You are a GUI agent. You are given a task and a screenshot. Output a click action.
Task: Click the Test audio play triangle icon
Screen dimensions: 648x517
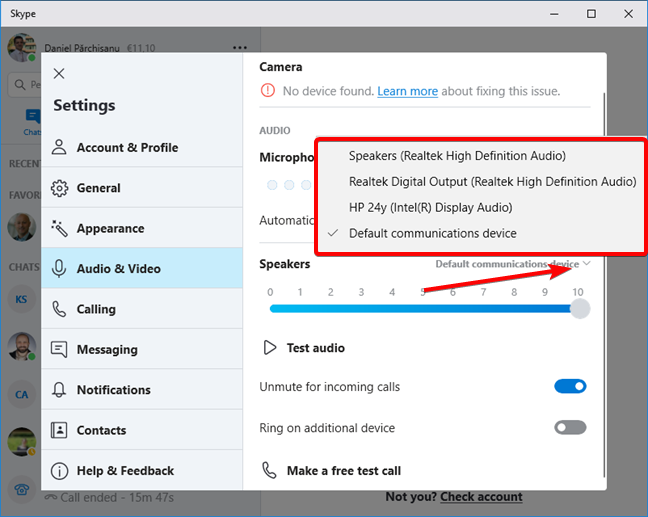click(x=269, y=348)
